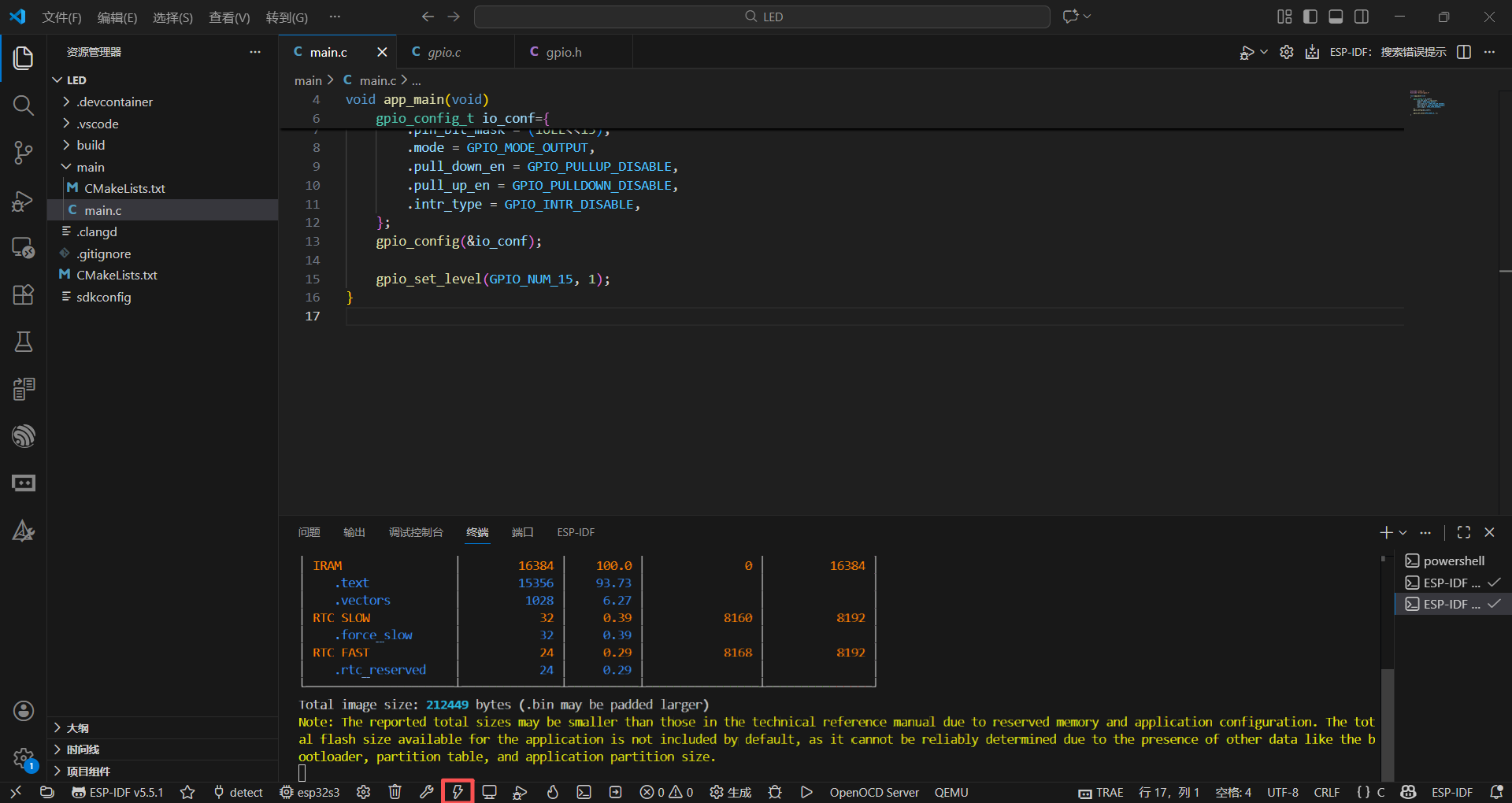Change the UTF-8 encoding setting

click(x=1283, y=792)
